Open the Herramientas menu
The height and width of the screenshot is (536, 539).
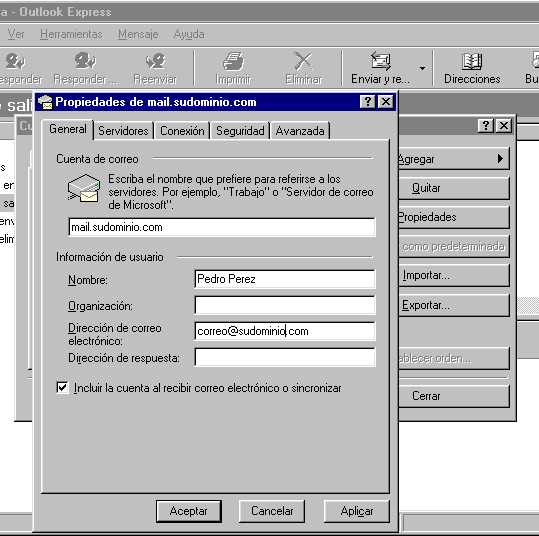tap(71, 34)
